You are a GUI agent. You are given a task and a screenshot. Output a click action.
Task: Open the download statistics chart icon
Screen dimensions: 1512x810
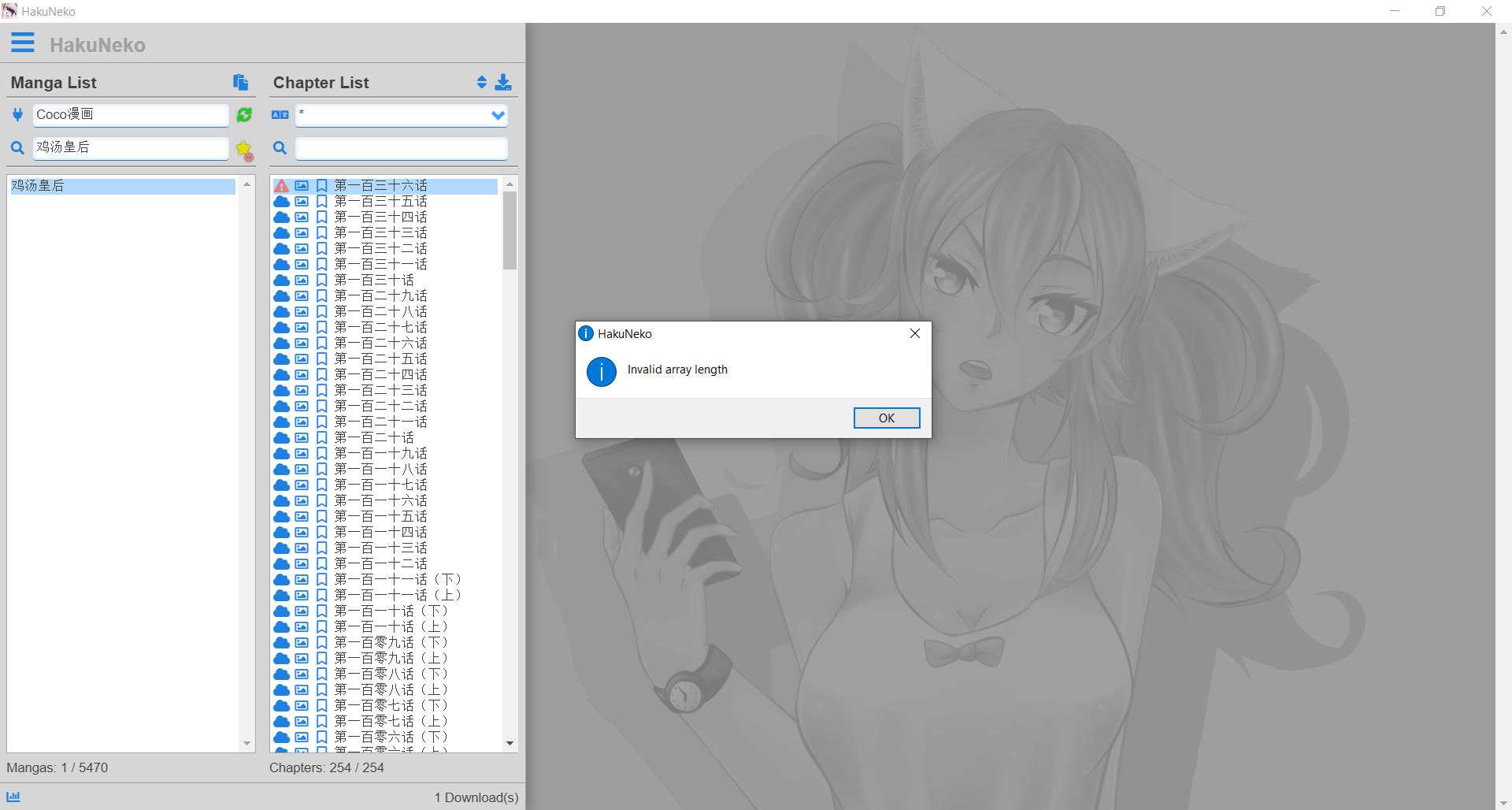click(x=13, y=797)
